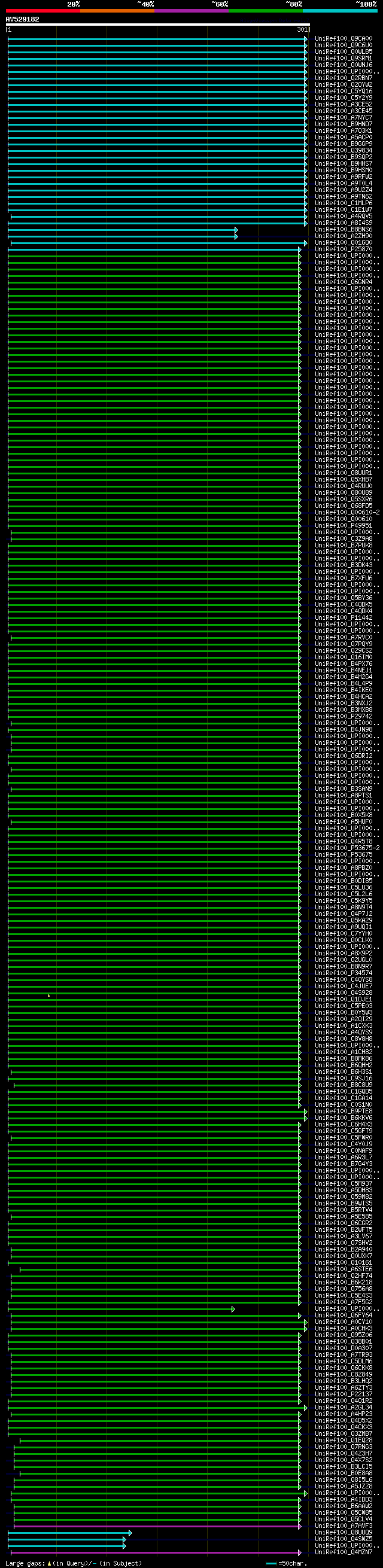The image size is (383, 1568).
Task: Open hit UniRef100_Q9CA00
Action: pos(344,38)
